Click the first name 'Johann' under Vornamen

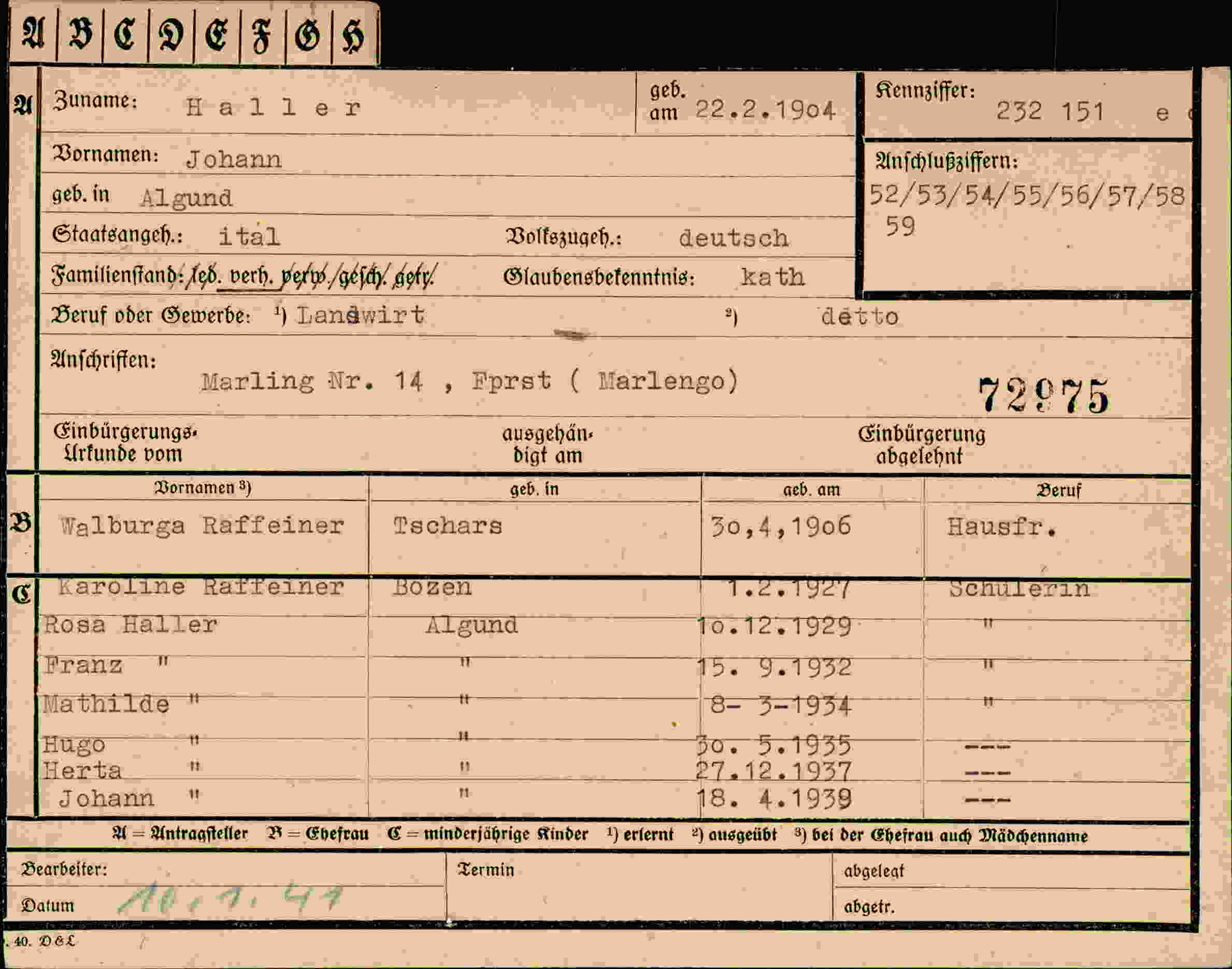point(234,160)
